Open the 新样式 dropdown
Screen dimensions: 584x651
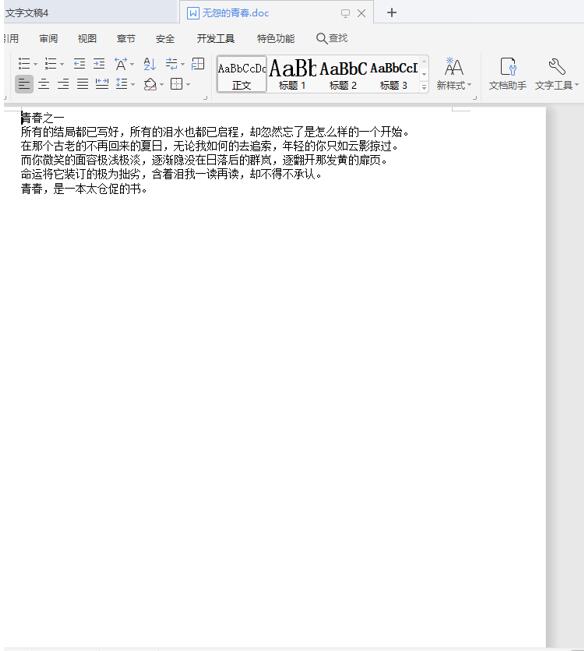454,74
